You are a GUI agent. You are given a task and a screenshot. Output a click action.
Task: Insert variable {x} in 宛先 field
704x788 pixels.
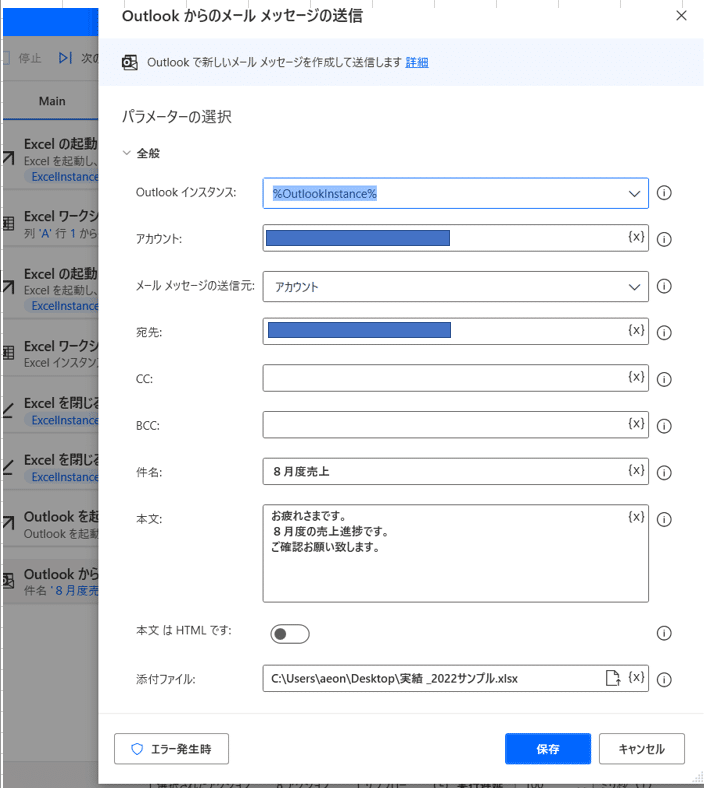pos(636,330)
